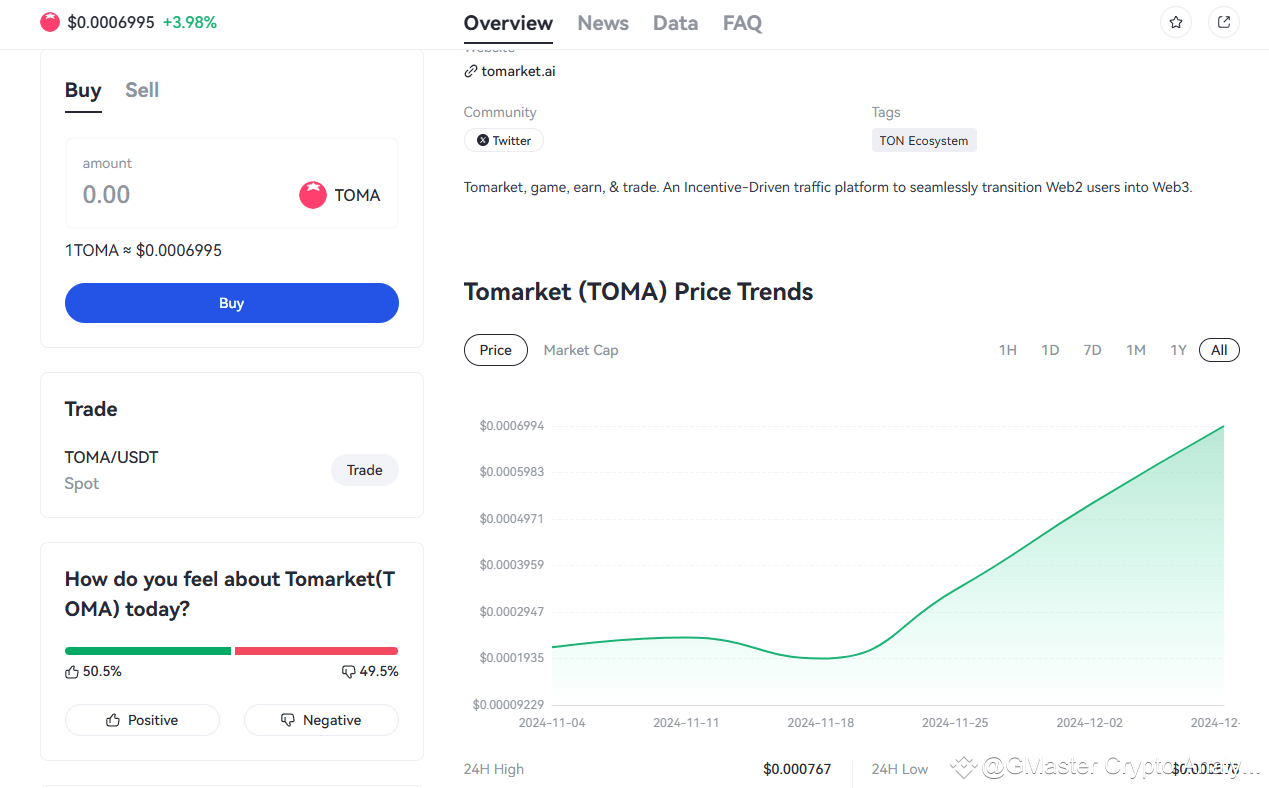Open the FAQ tab
1269x788 pixels.
[742, 23]
